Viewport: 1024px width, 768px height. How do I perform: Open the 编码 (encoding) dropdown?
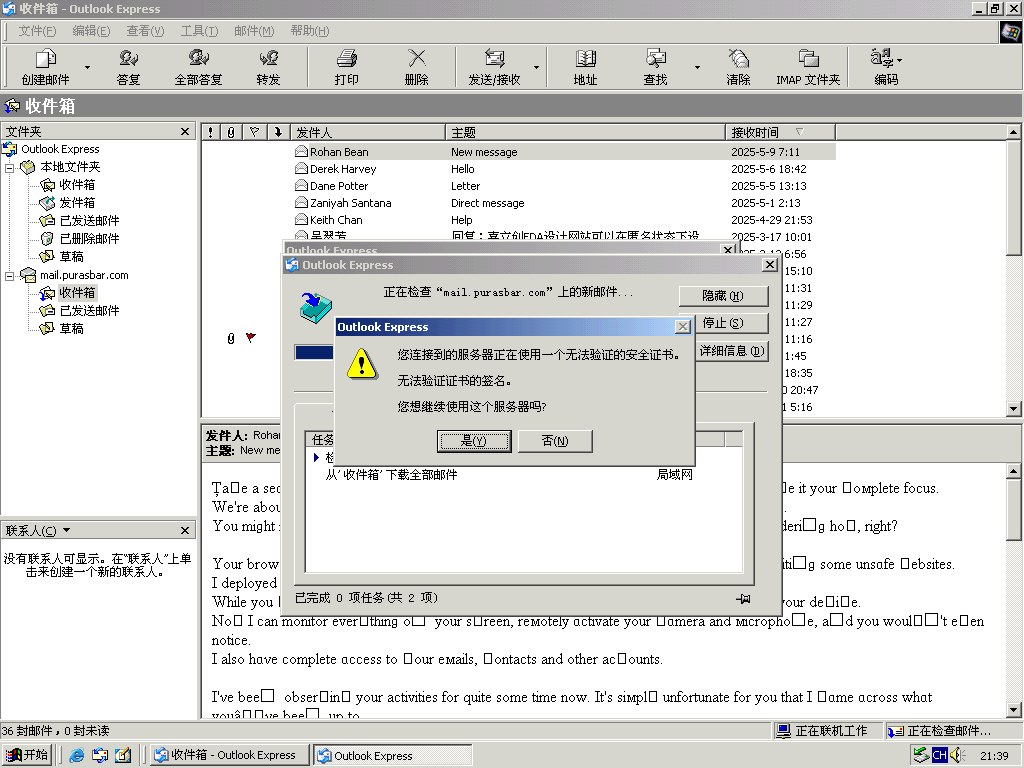(886, 67)
